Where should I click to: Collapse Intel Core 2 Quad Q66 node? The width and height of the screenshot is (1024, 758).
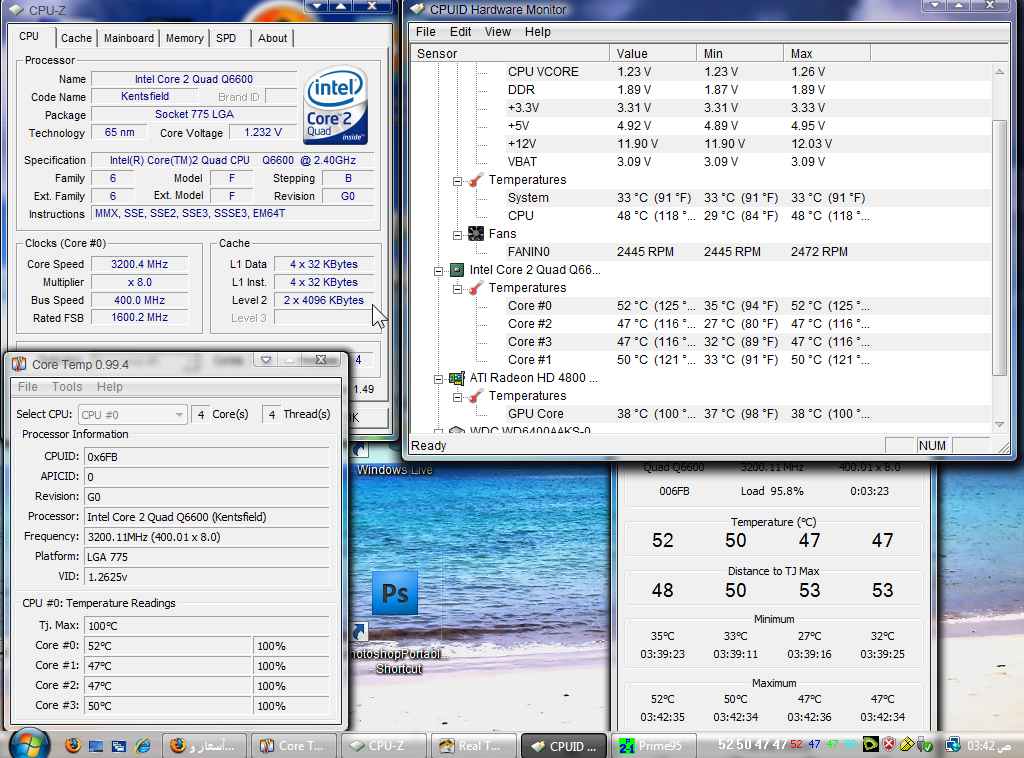coord(438,271)
